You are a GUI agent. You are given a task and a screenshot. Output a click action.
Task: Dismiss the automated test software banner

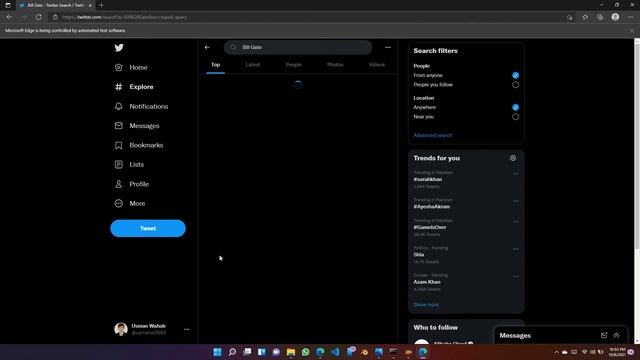632,31
